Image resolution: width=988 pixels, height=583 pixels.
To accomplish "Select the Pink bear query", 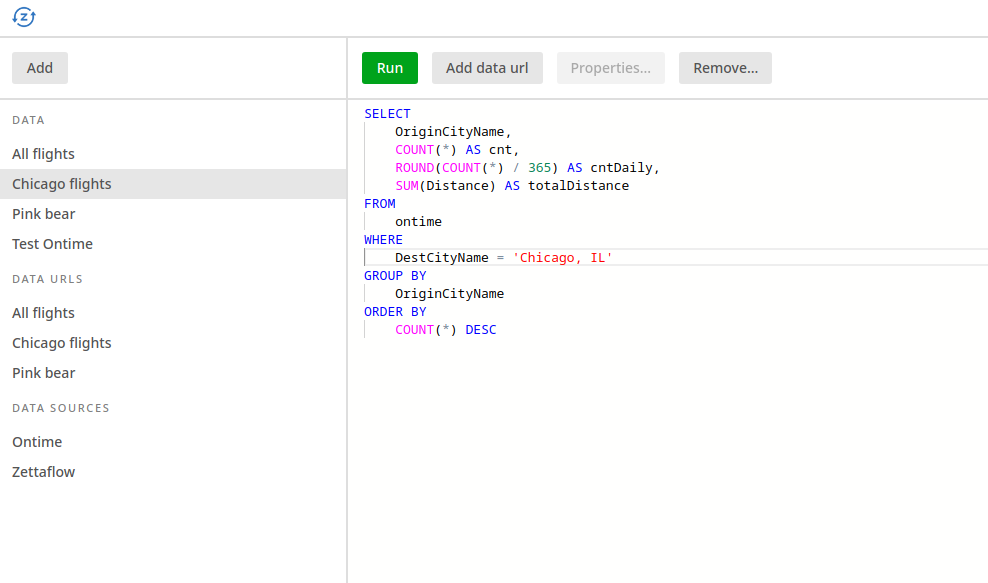I will tap(43, 213).
